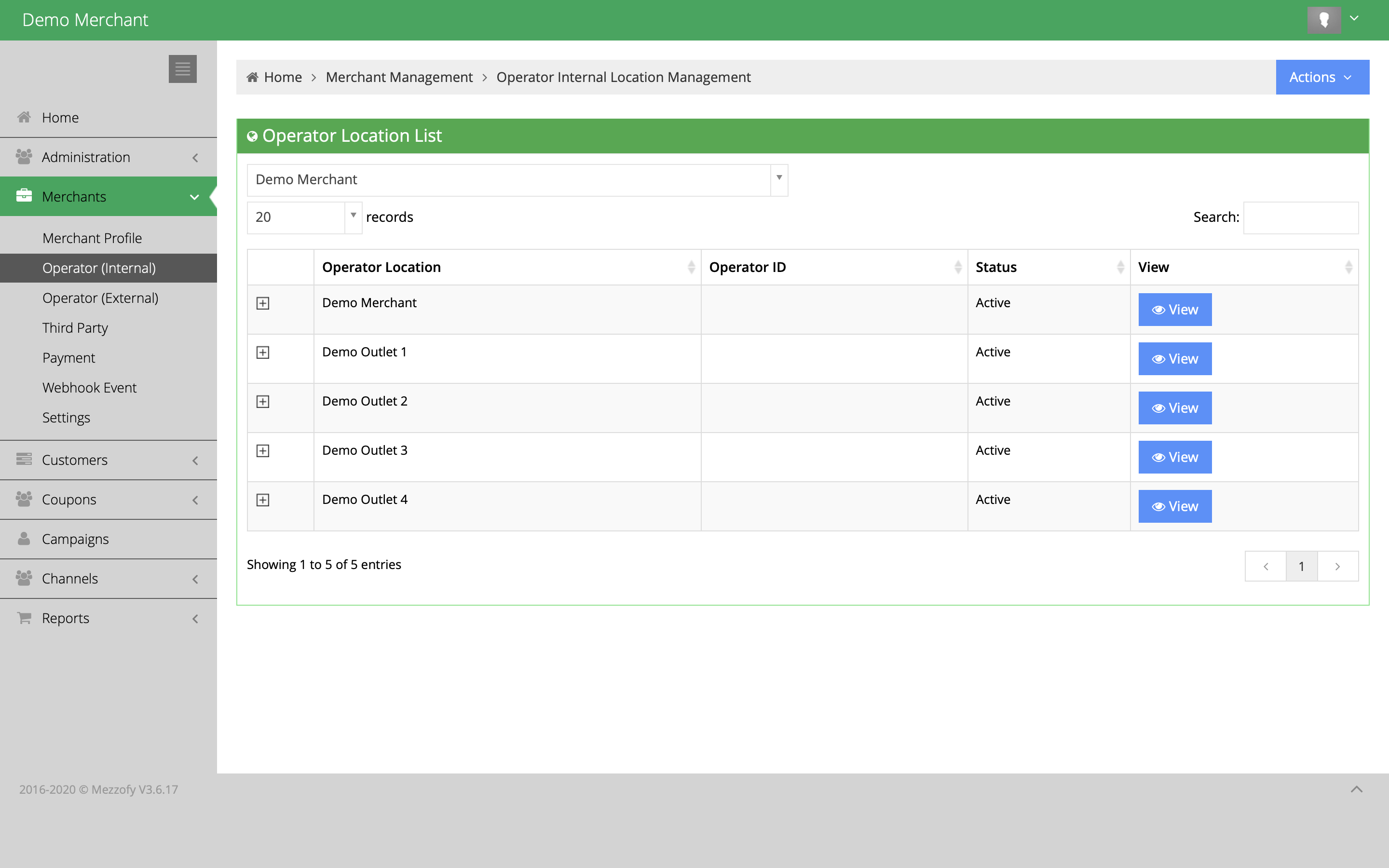Image resolution: width=1389 pixels, height=868 pixels.
Task: Expand Demo Outlet 3 row details
Action: pyautogui.click(x=263, y=451)
